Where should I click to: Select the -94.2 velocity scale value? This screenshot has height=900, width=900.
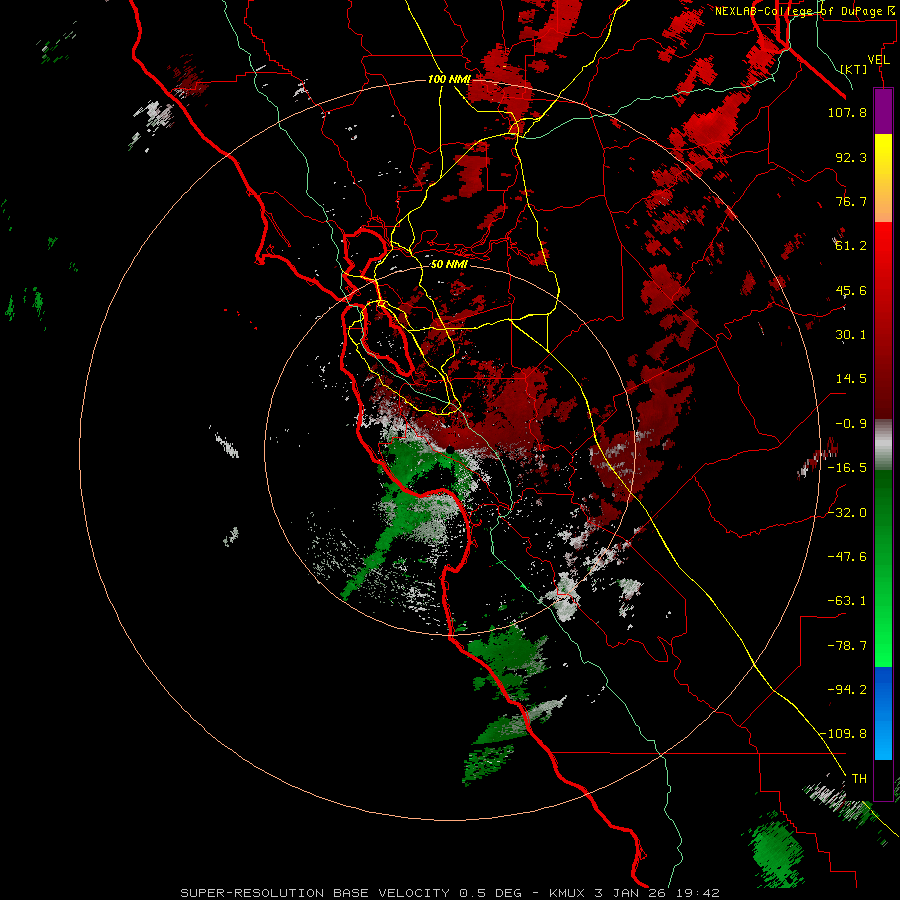847,689
